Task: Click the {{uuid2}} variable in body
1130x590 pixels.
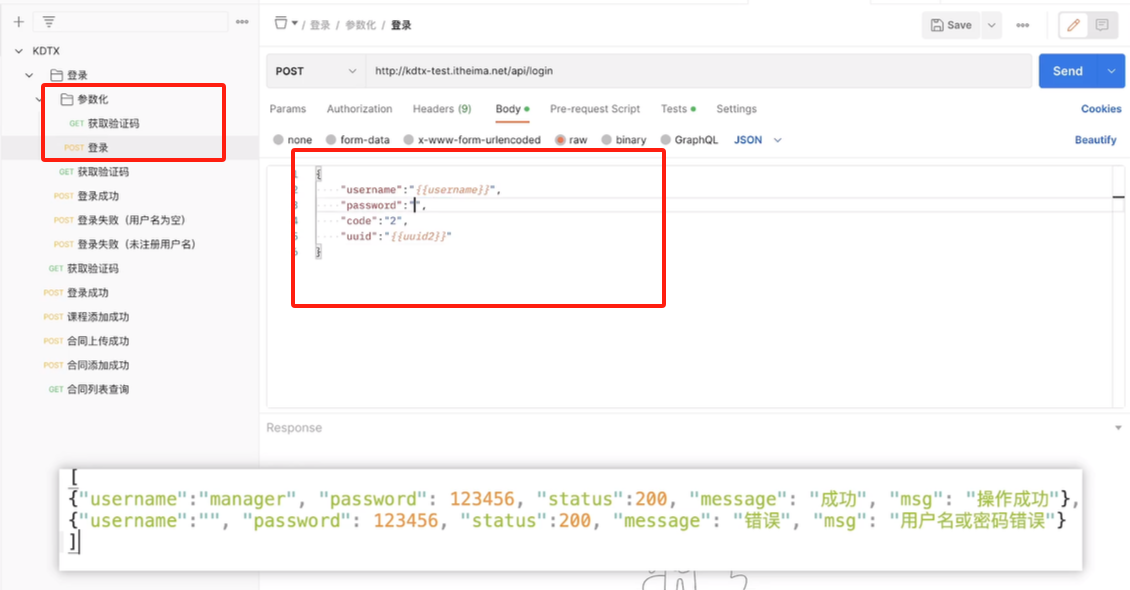Action: click(418, 236)
